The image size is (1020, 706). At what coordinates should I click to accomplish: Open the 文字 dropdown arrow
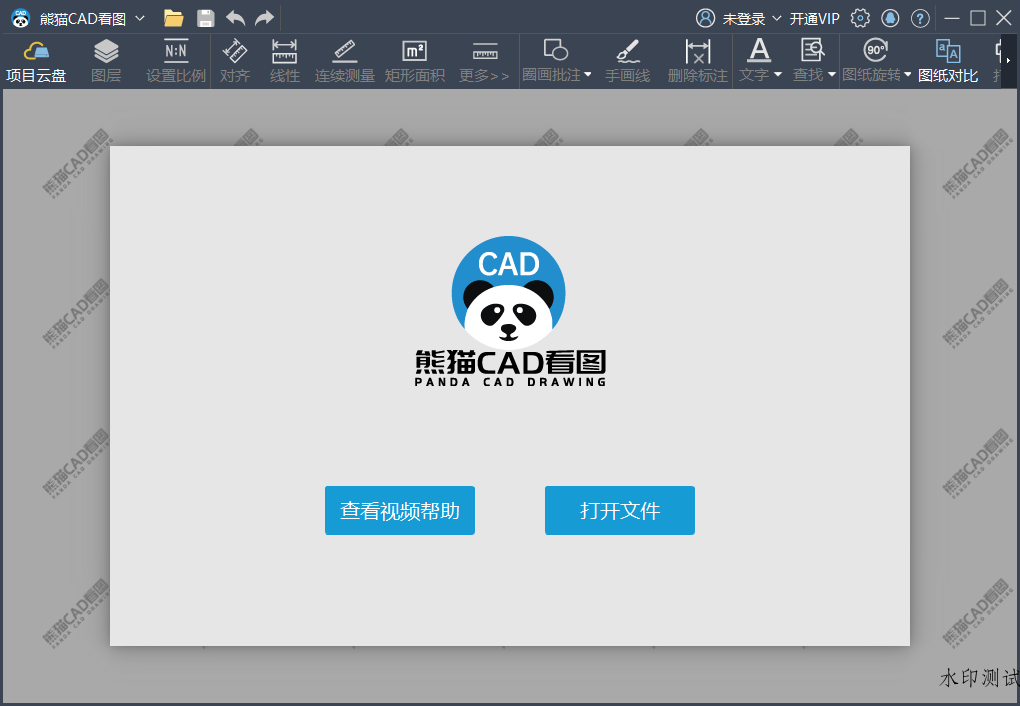(777, 75)
